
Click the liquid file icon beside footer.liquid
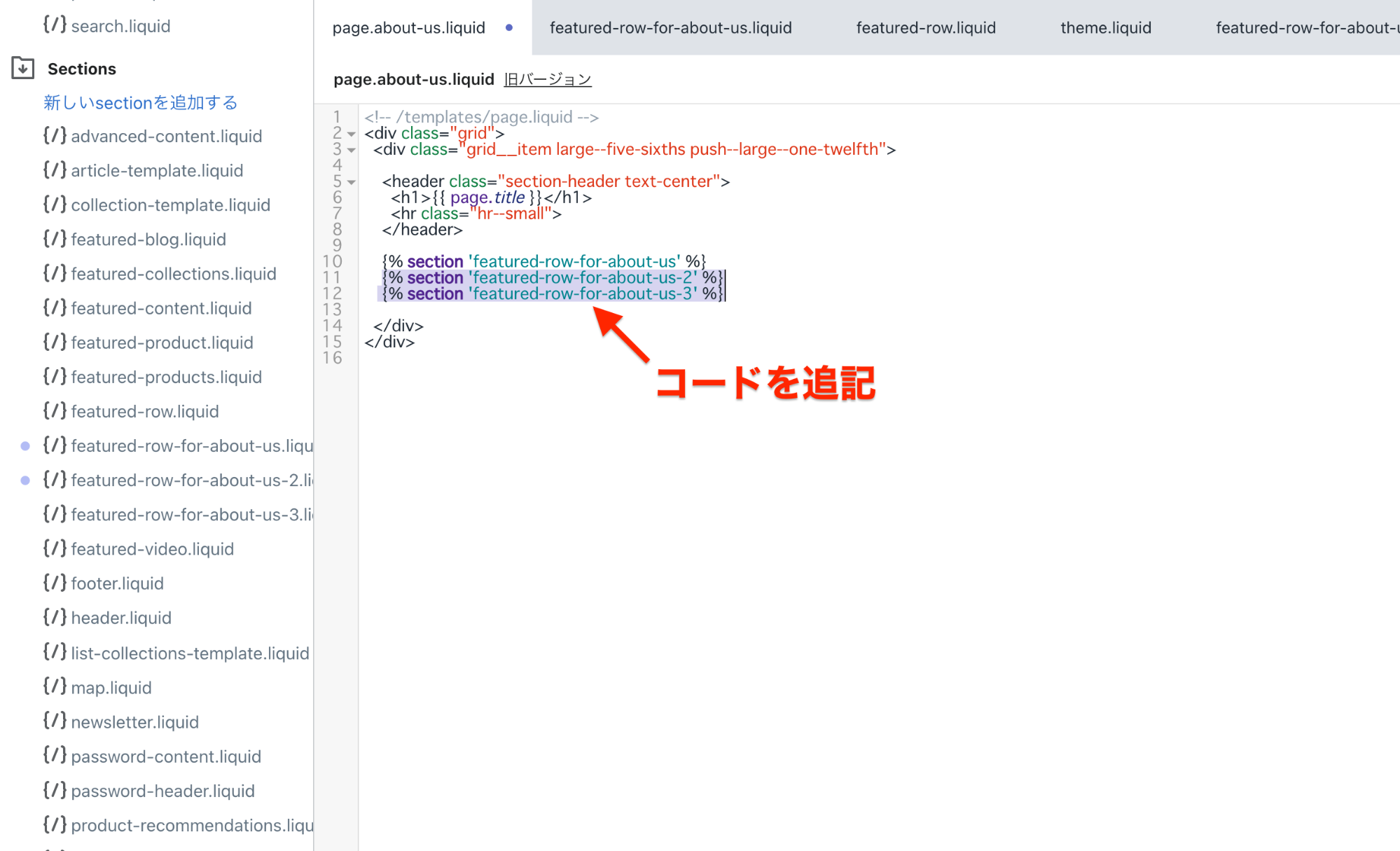point(55,583)
